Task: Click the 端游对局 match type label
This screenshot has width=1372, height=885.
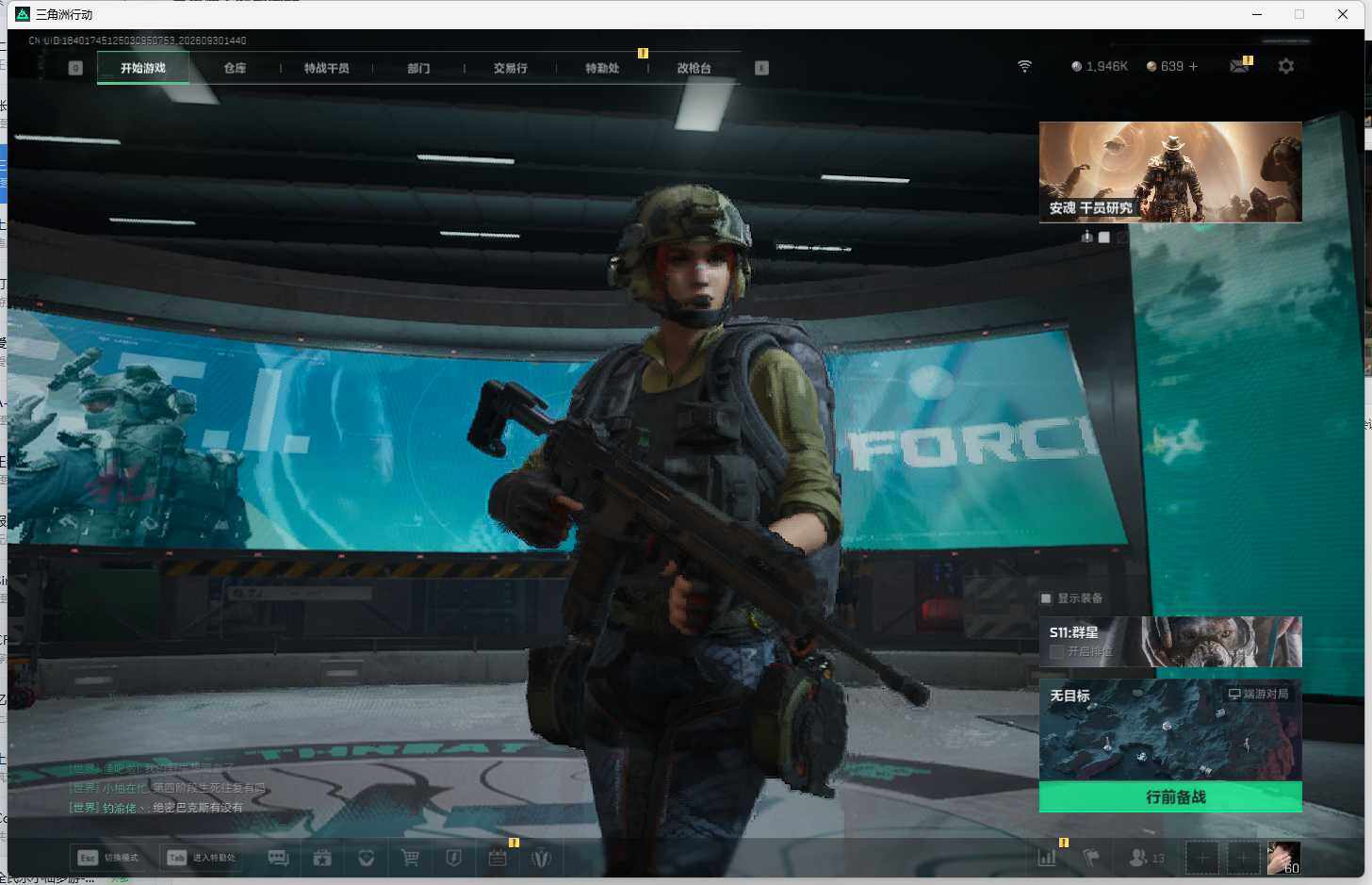Action: 1258,694
